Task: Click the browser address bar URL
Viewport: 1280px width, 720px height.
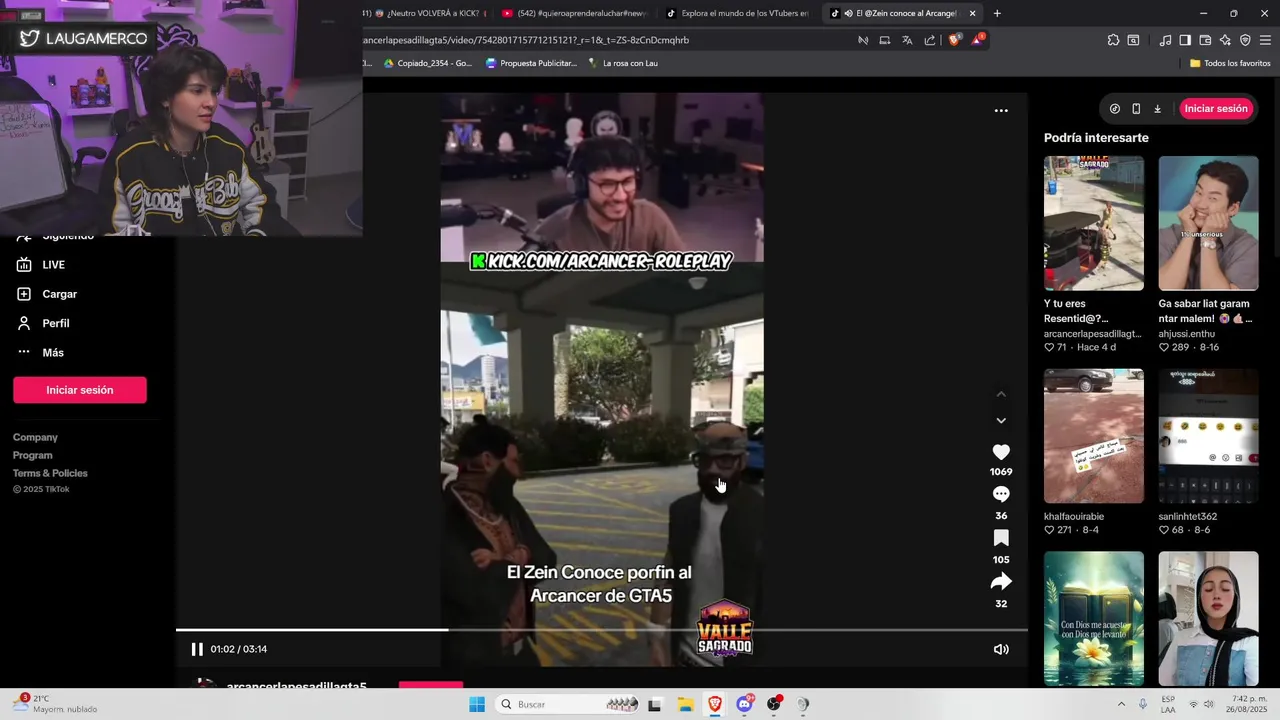Action: (x=526, y=40)
